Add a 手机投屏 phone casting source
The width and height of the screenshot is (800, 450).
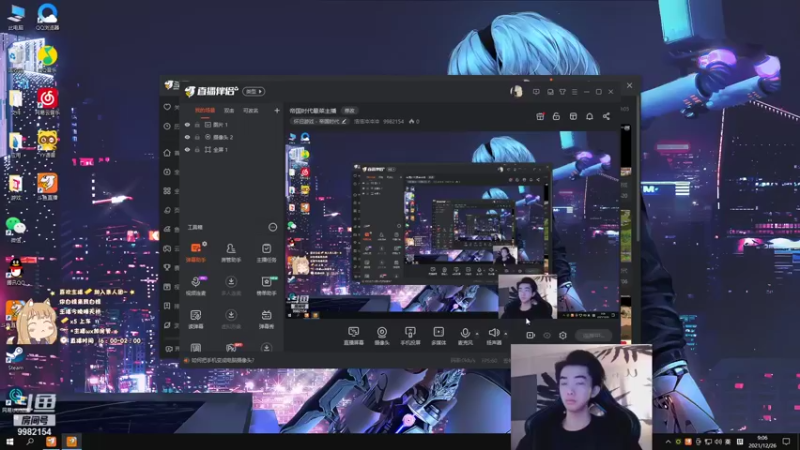[410, 336]
